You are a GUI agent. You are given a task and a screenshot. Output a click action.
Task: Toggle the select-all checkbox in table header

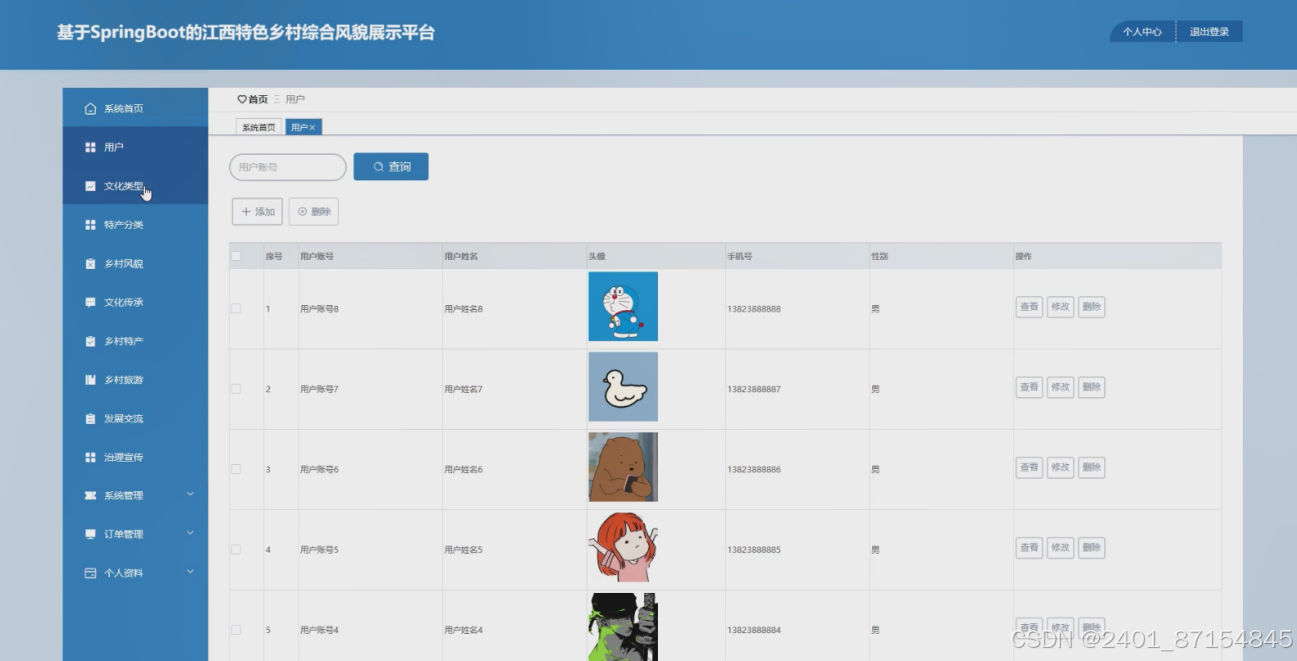236,256
